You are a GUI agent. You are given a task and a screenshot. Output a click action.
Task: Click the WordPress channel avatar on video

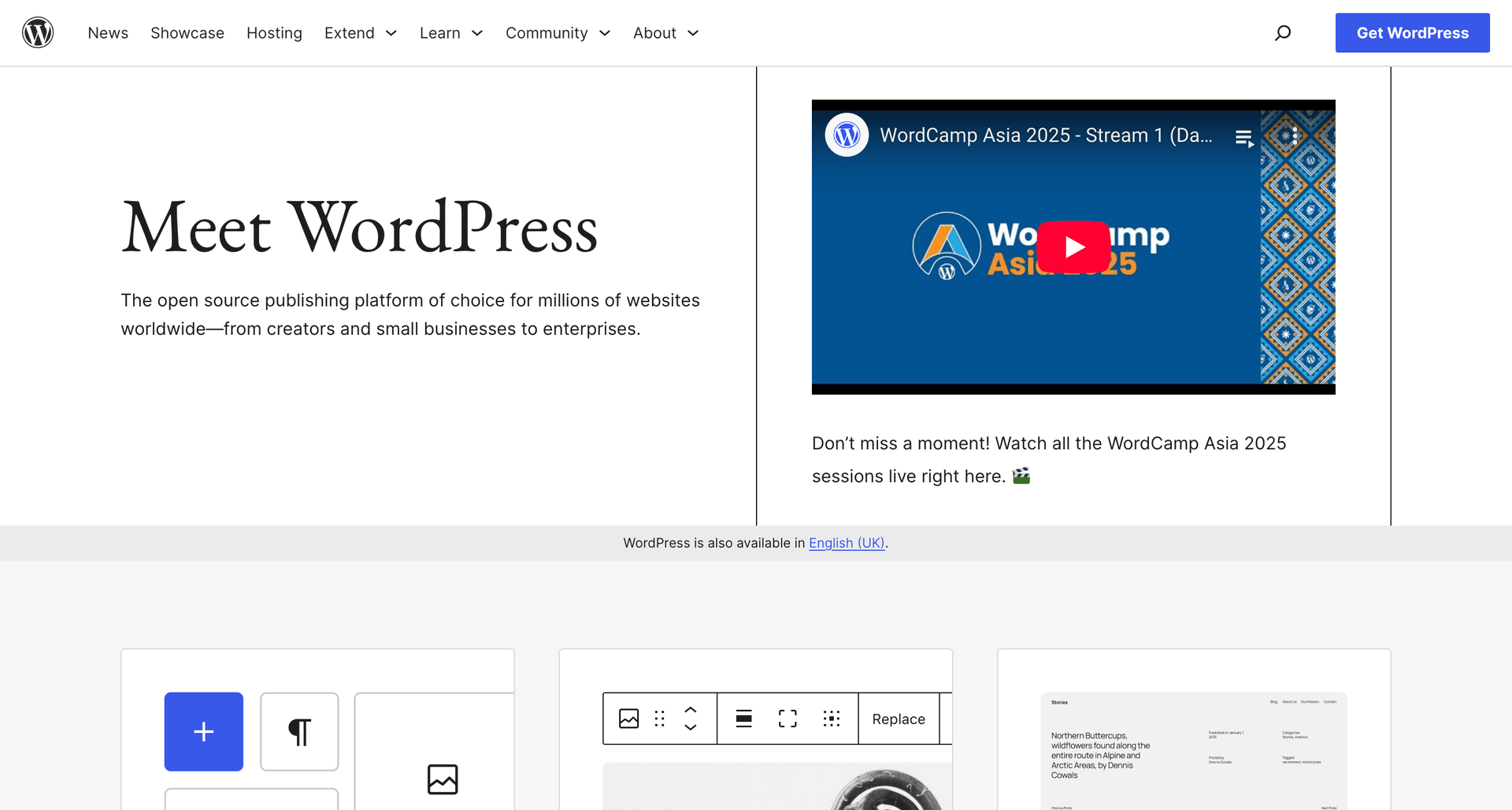click(847, 136)
